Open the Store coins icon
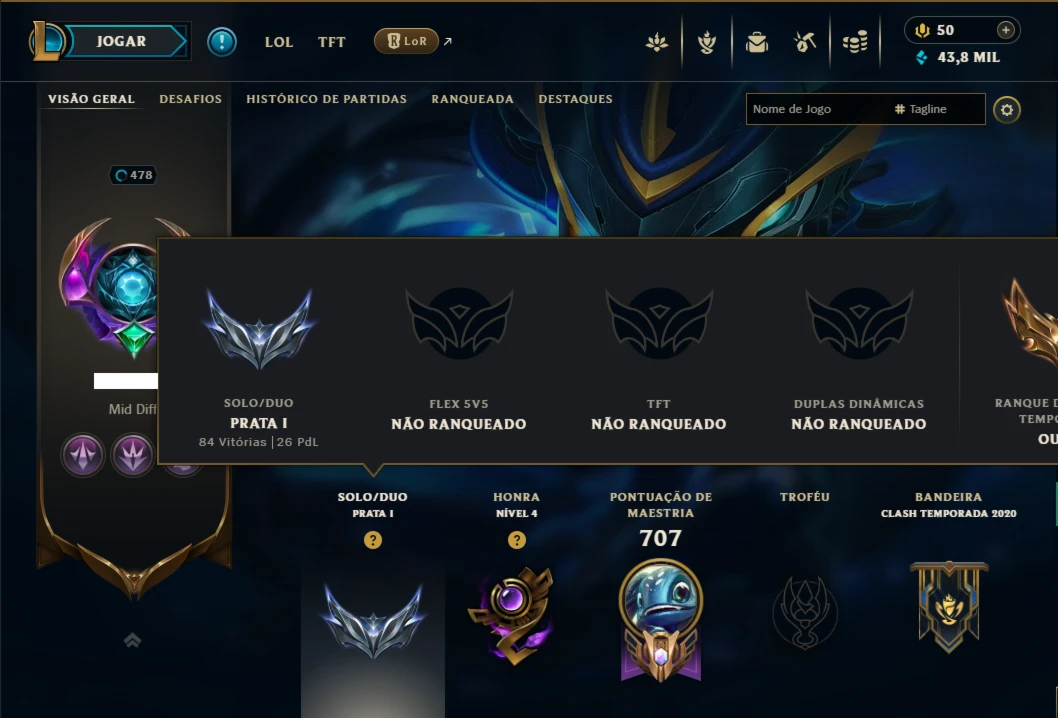 (855, 43)
